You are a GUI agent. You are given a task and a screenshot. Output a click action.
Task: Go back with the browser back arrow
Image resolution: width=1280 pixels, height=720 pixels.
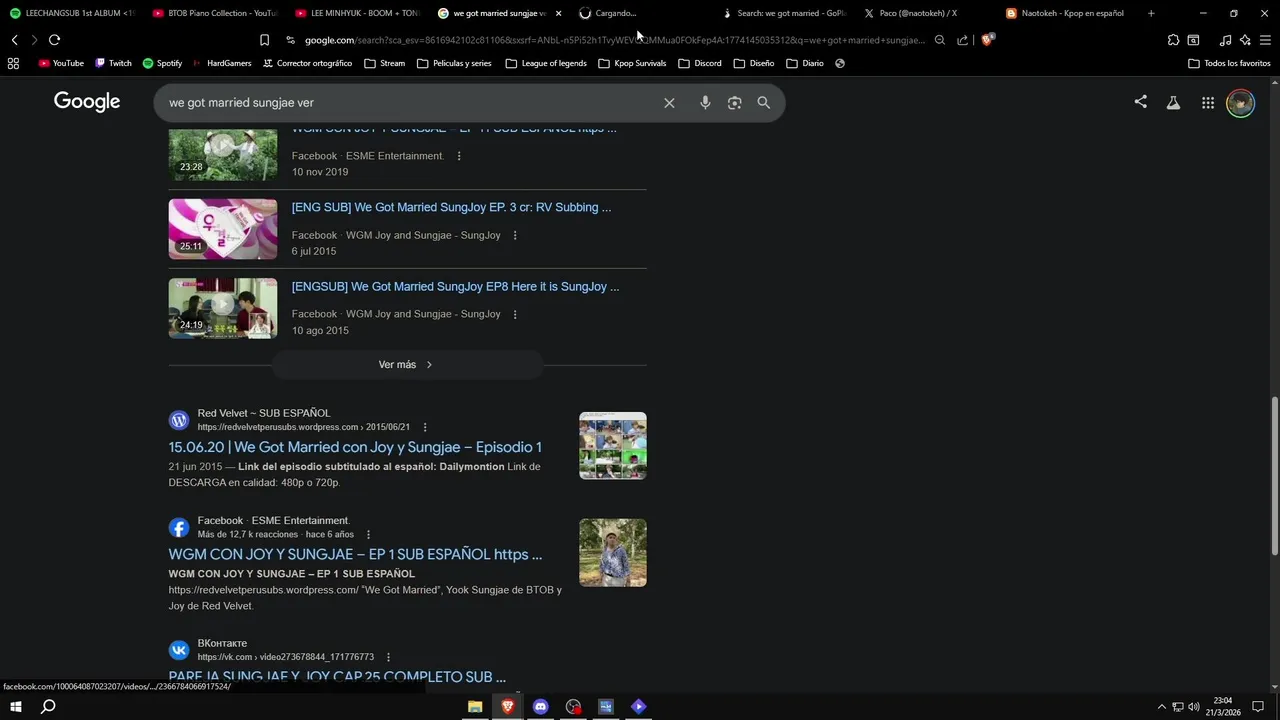(x=14, y=40)
